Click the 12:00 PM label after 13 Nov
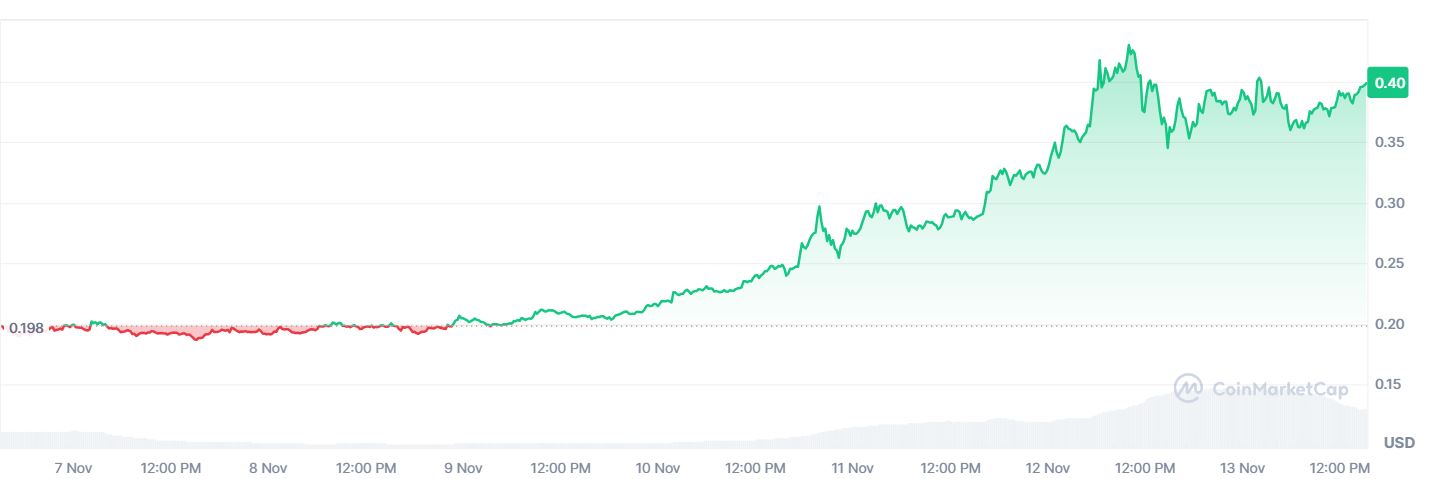Screen dimensions: 1430x479 point(1341,467)
